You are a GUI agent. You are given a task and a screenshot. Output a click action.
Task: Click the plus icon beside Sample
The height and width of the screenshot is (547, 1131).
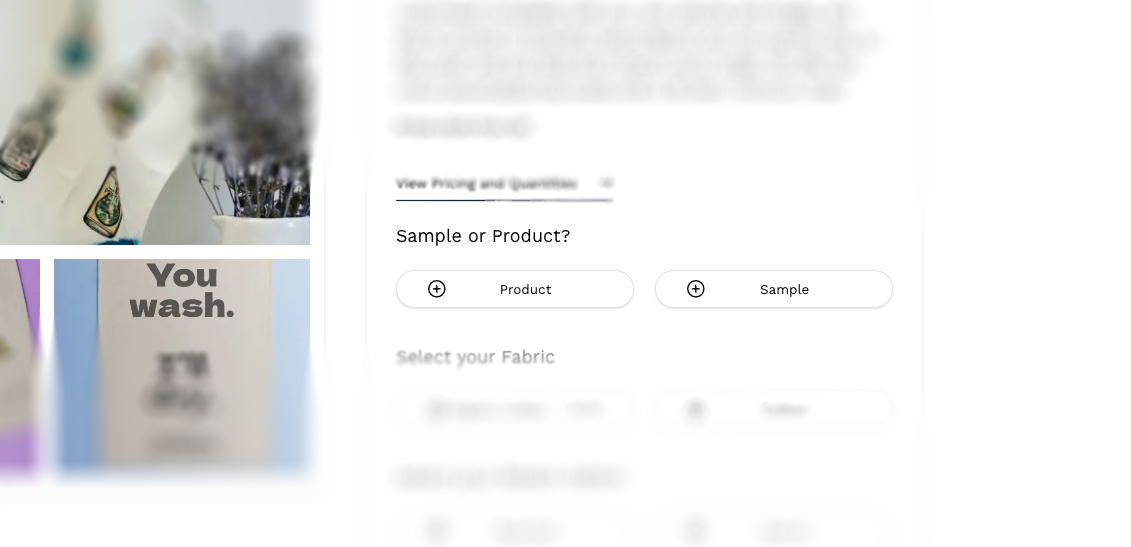pos(696,289)
